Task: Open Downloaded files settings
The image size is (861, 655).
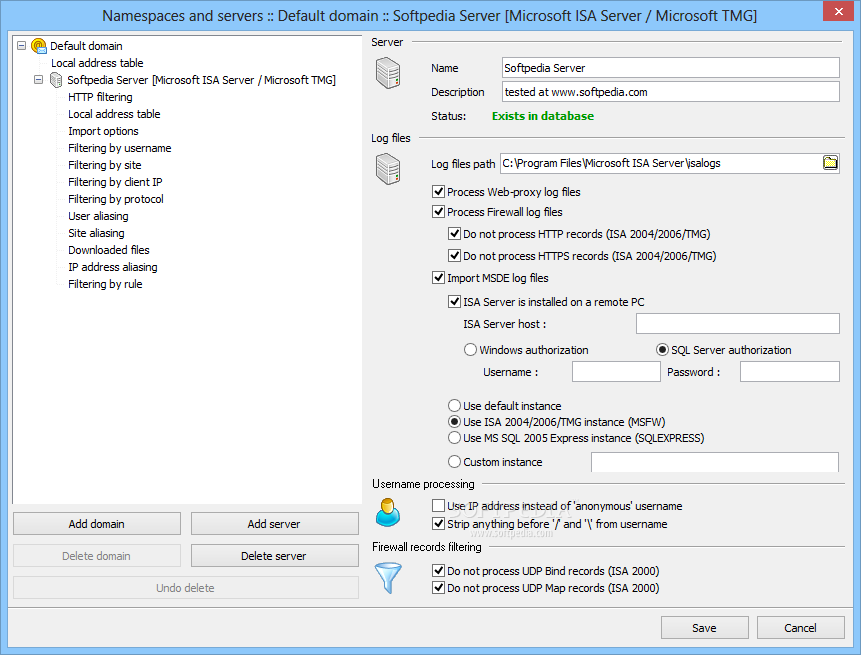Action: coord(109,250)
